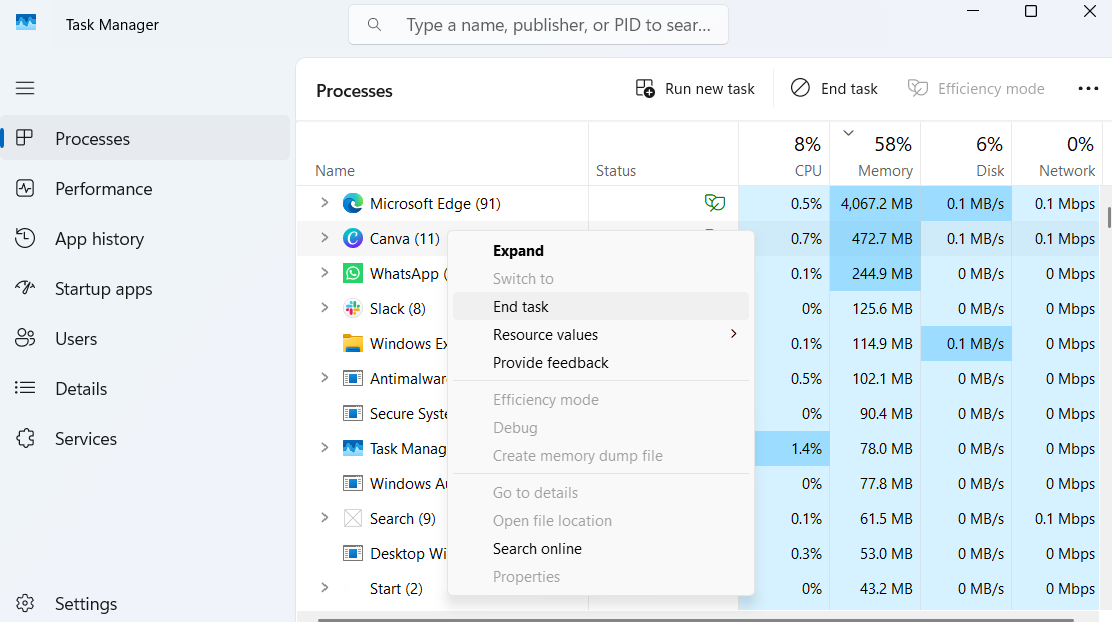This screenshot has width=1112, height=622.
Task: Open App history from sidebar
Action: pyautogui.click(x=98, y=239)
